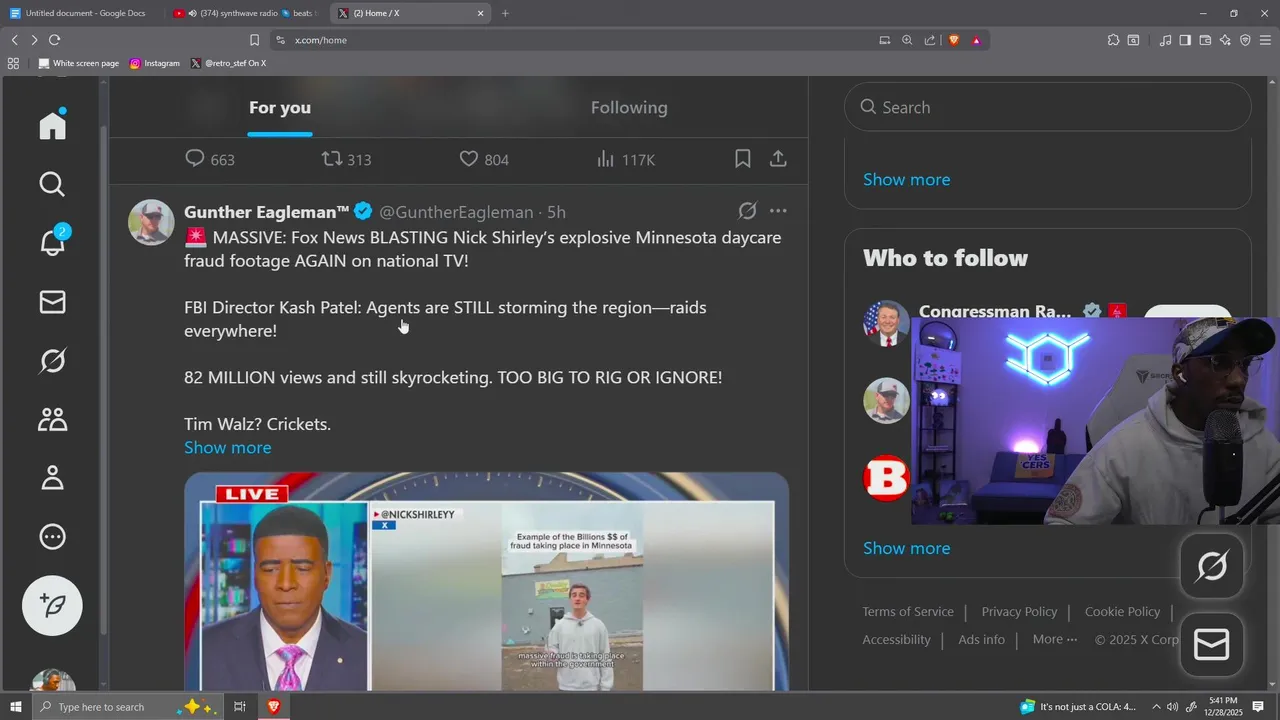Open extensions puzzle icon in Brave toolbar
Screen dimensions: 1280x720
(x=1113, y=40)
